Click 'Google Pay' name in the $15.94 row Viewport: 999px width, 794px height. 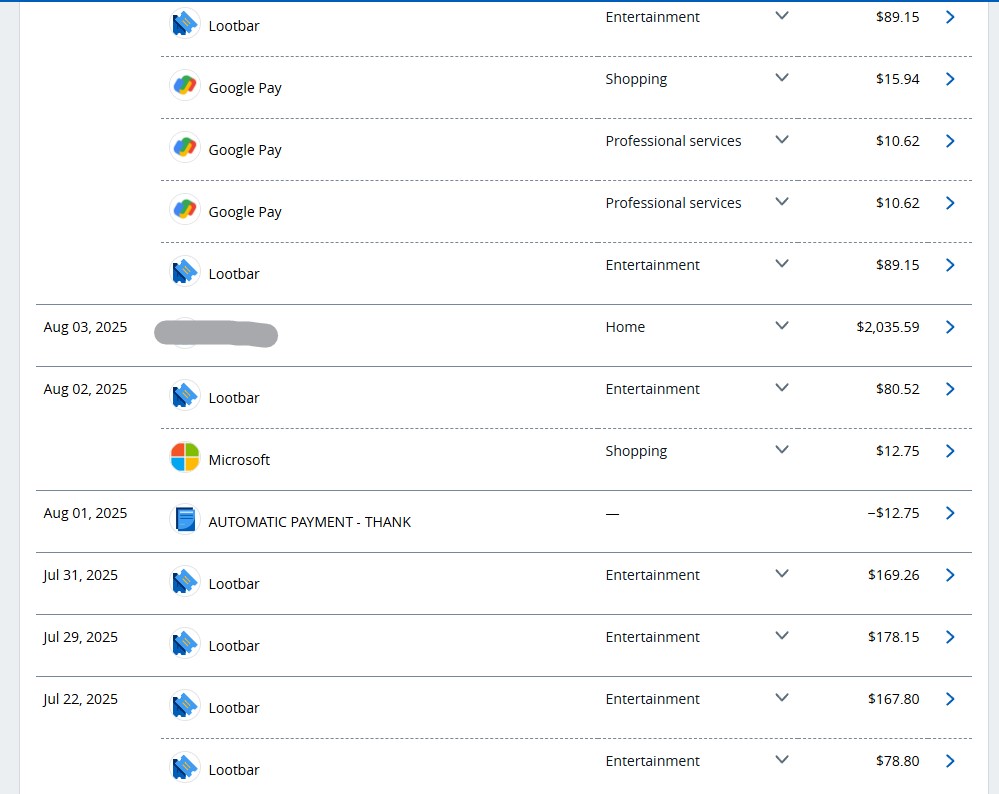245,88
